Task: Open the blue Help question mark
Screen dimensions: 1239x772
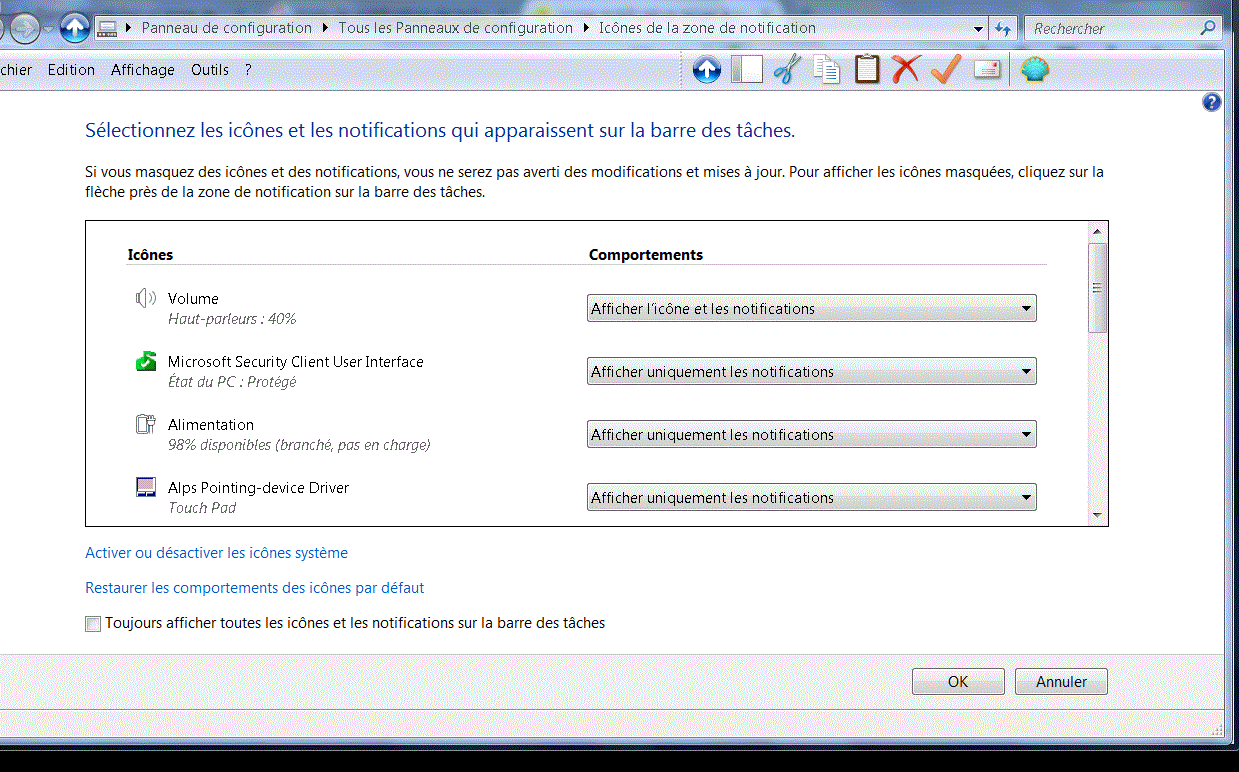Action: (1212, 102)
